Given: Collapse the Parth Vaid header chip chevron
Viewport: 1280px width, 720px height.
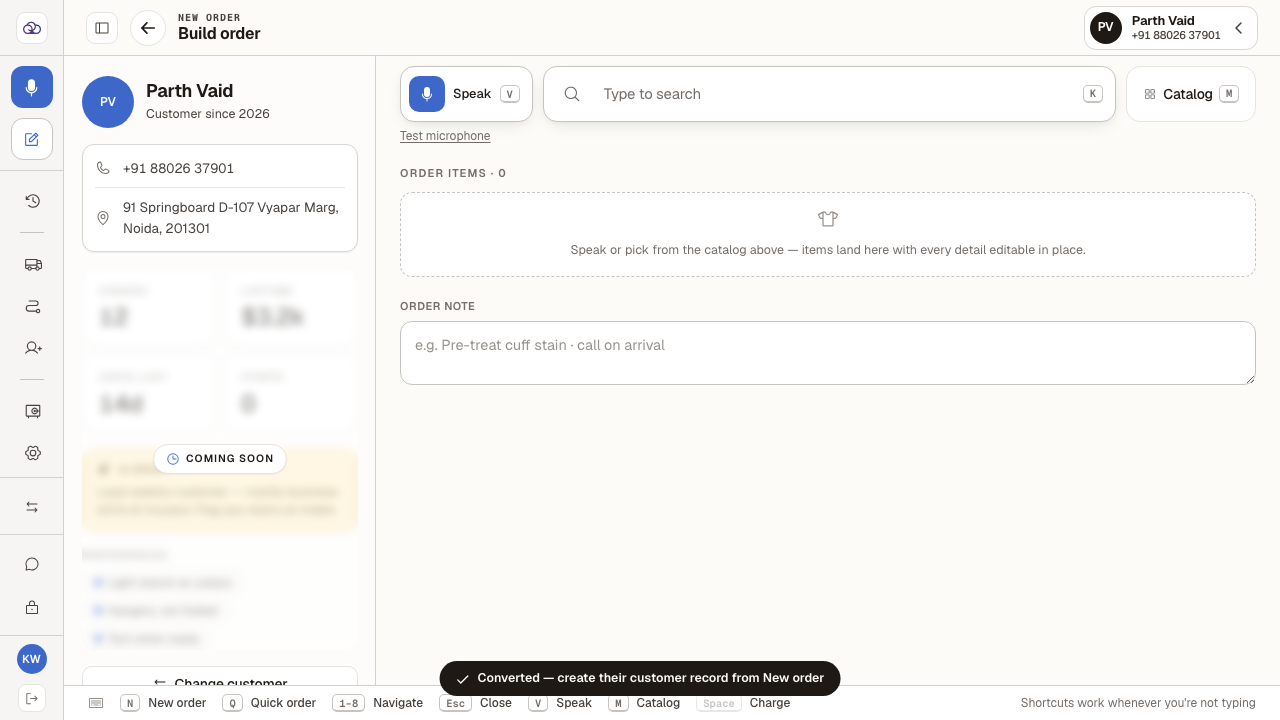Looking at the screenshot, I should tap(1238, 28).
